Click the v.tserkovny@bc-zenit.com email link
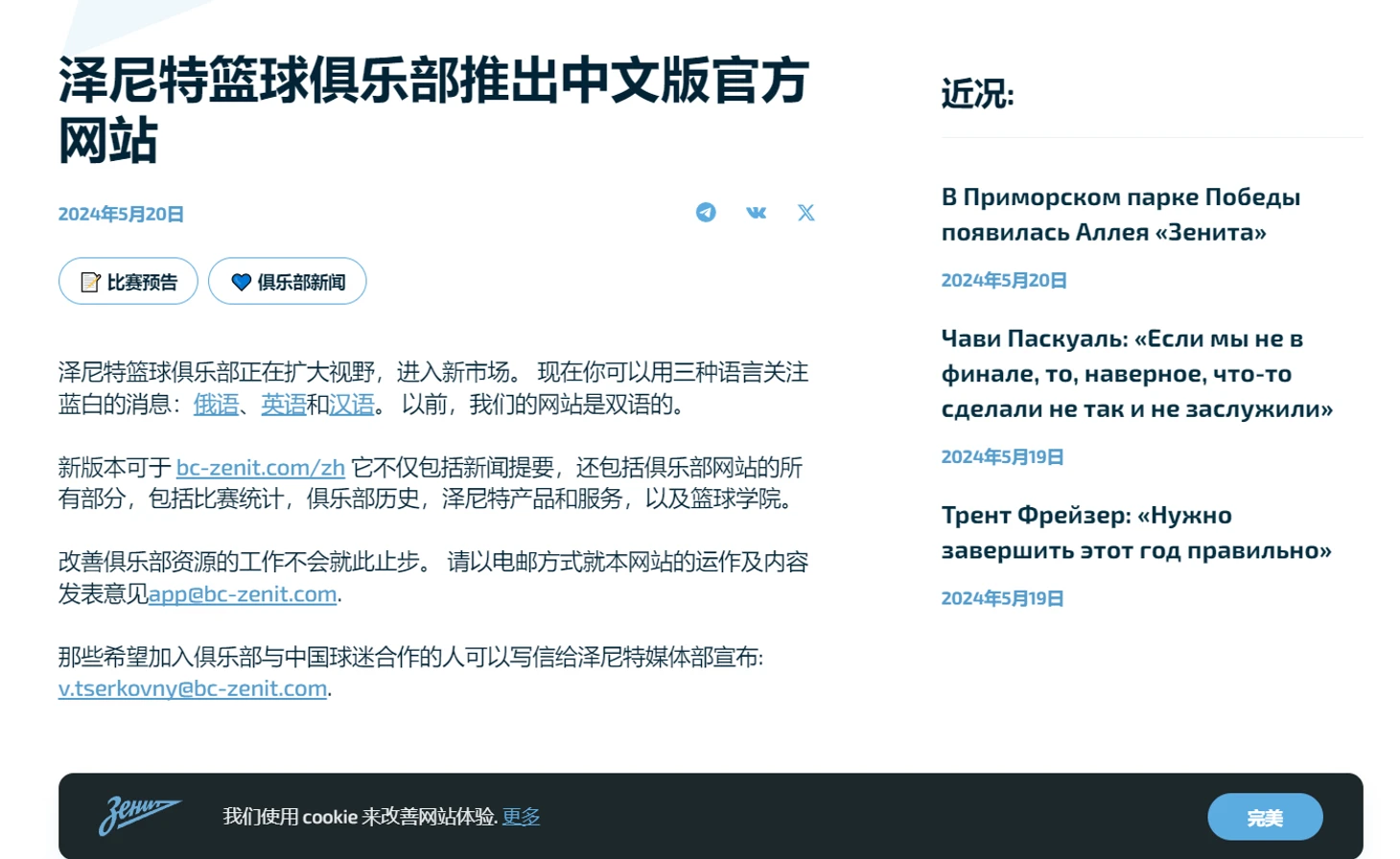The image size is (1400, 859). pos(193,688)
